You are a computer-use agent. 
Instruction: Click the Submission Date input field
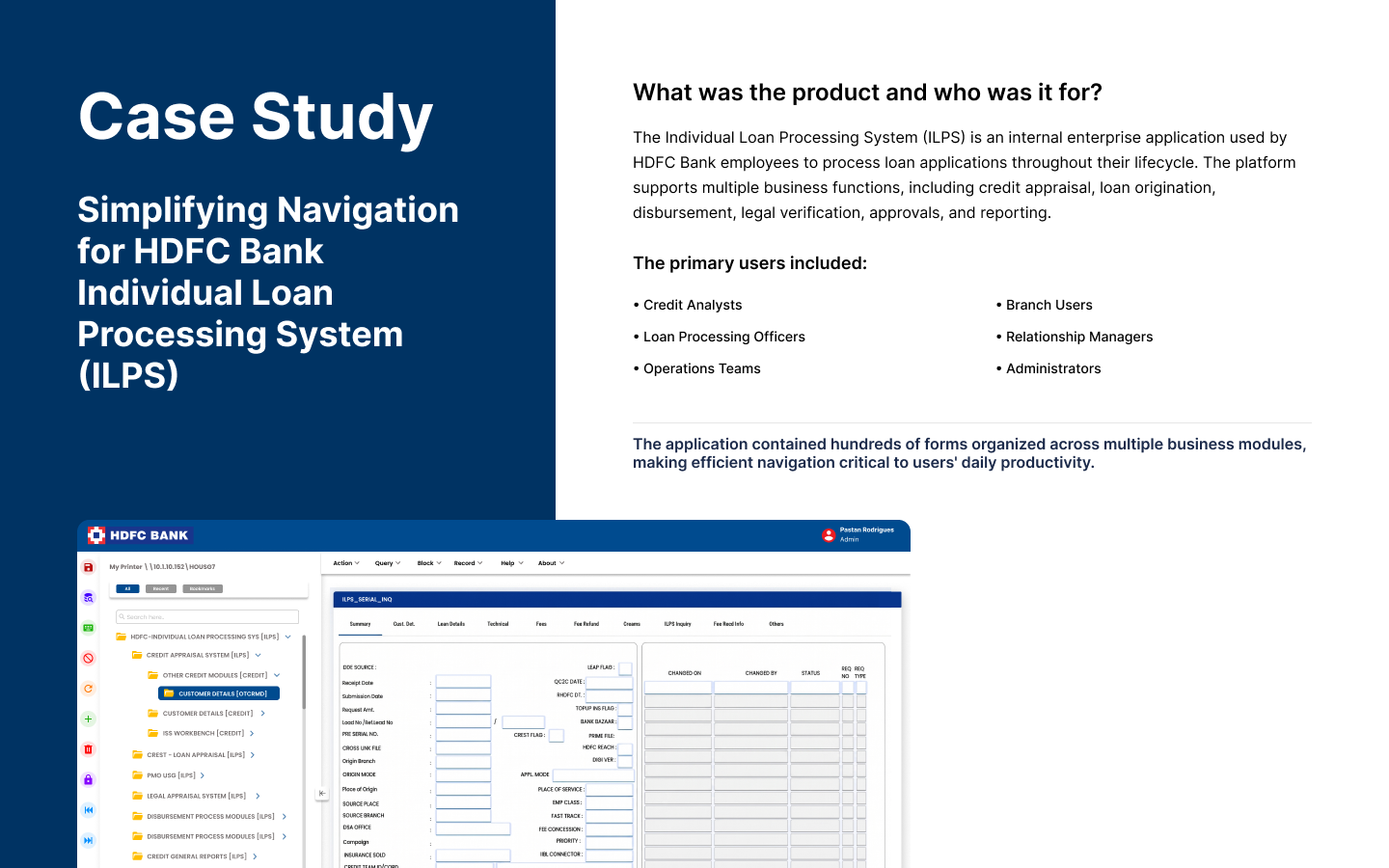pos(463,695)
